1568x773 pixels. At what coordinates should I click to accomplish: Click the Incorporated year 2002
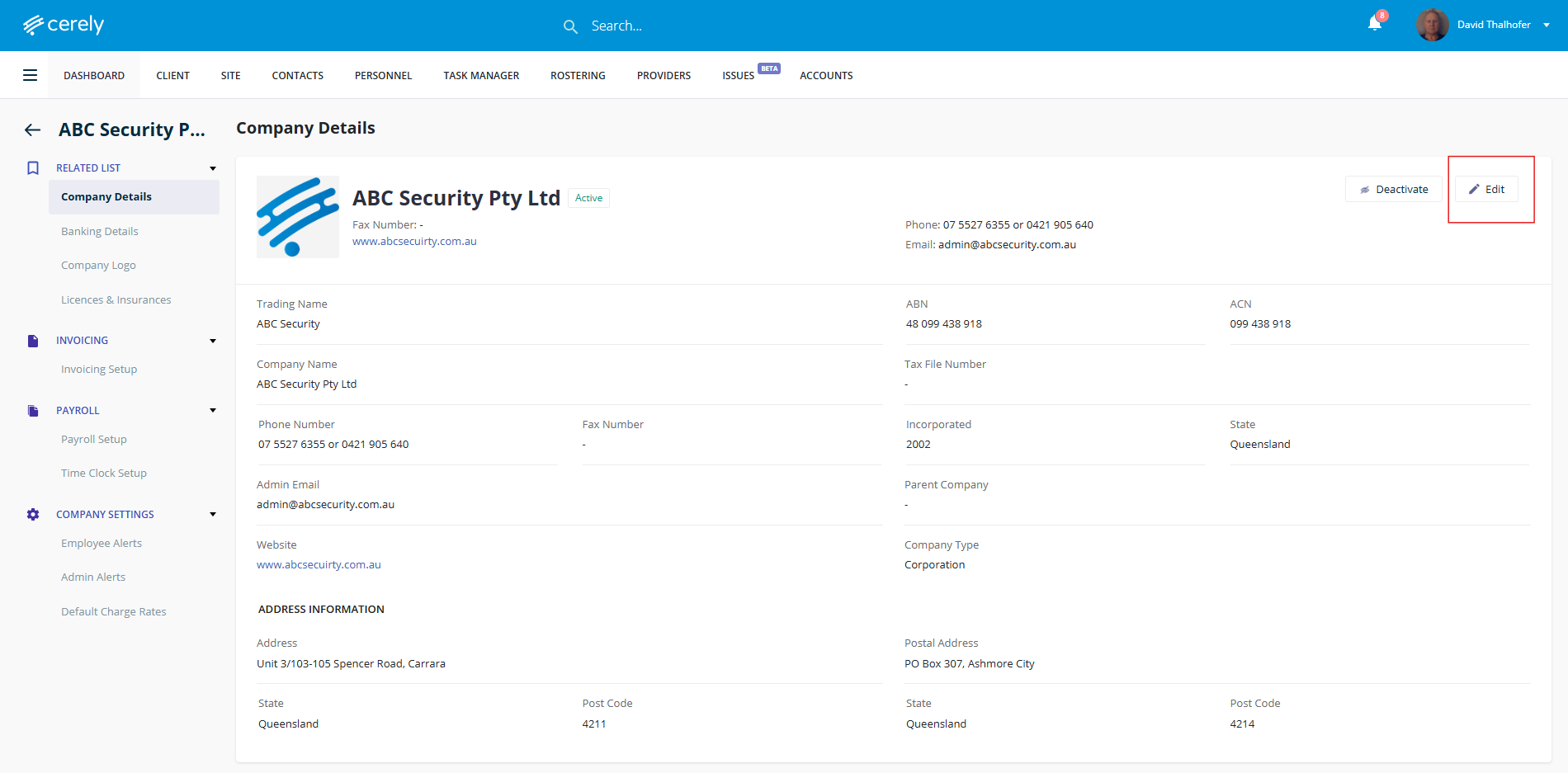point(919,445)
